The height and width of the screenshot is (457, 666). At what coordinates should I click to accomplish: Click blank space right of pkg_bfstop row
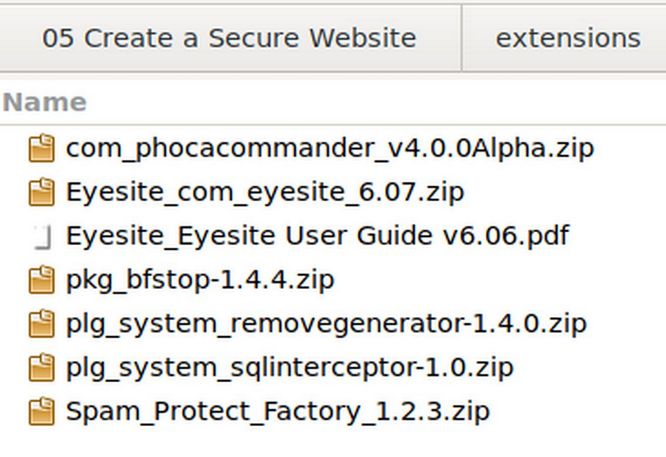pos(500,280)
